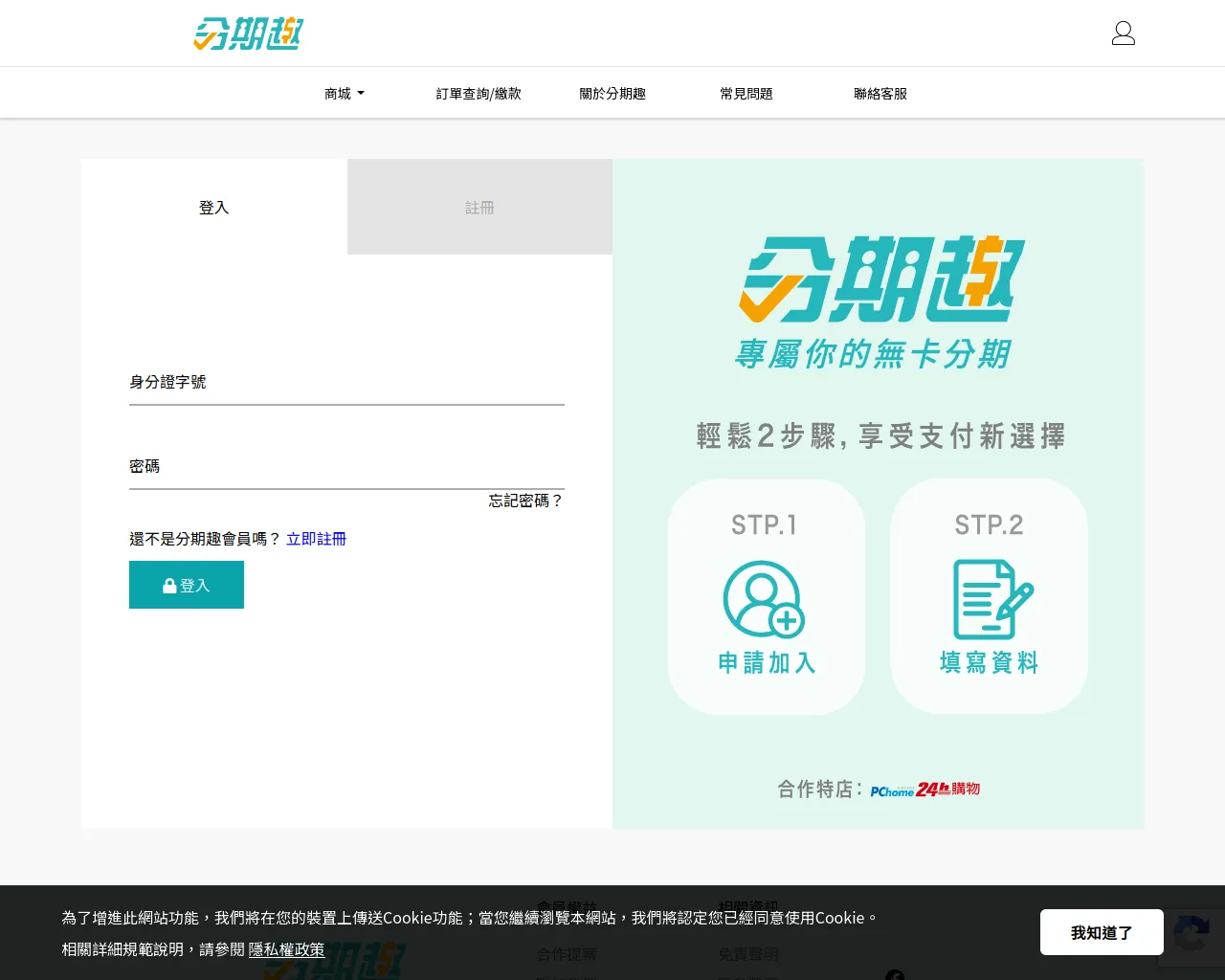
Task: Click 立即註冊 to register
Action: coord(317,538)
